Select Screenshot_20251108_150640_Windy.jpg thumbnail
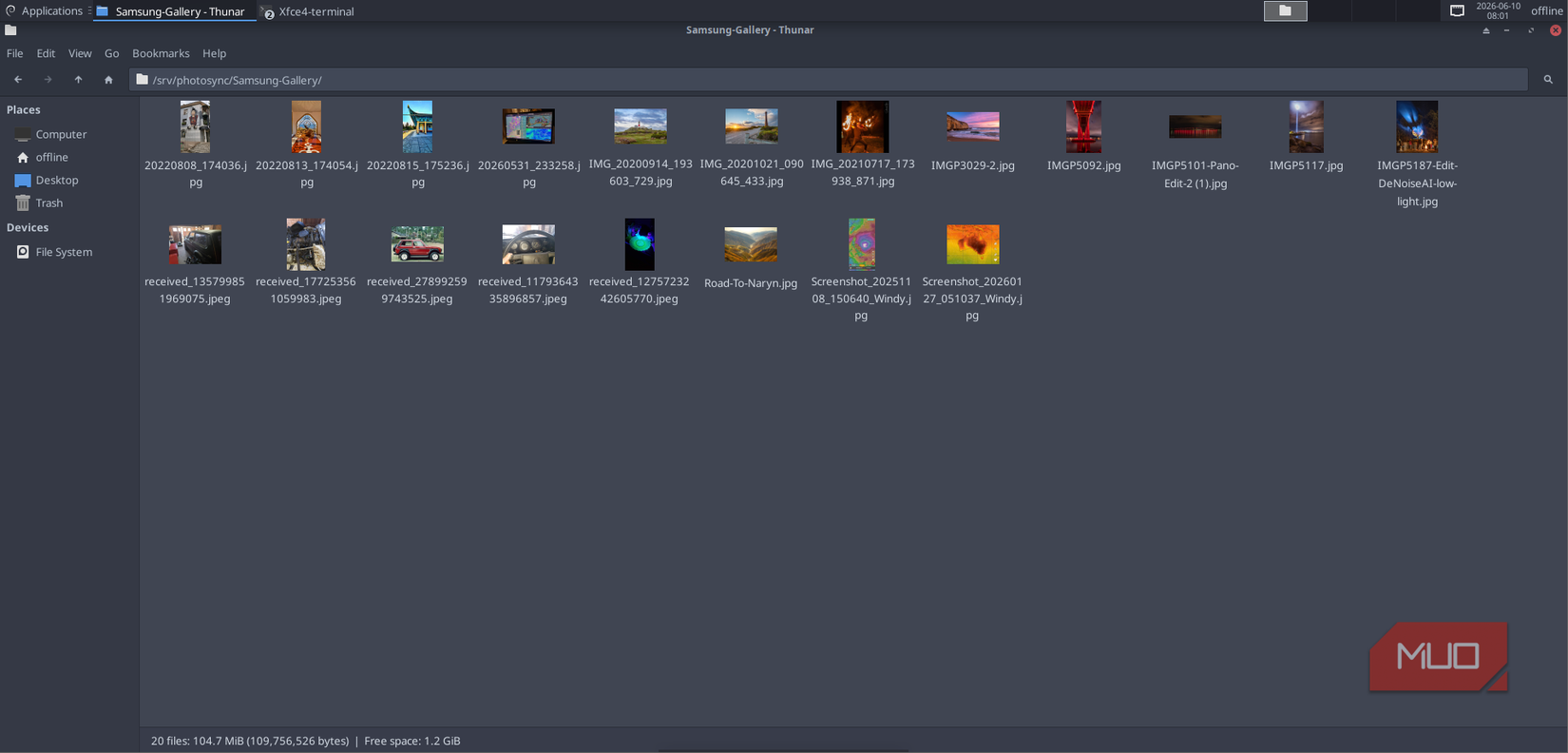 (862, 244)
